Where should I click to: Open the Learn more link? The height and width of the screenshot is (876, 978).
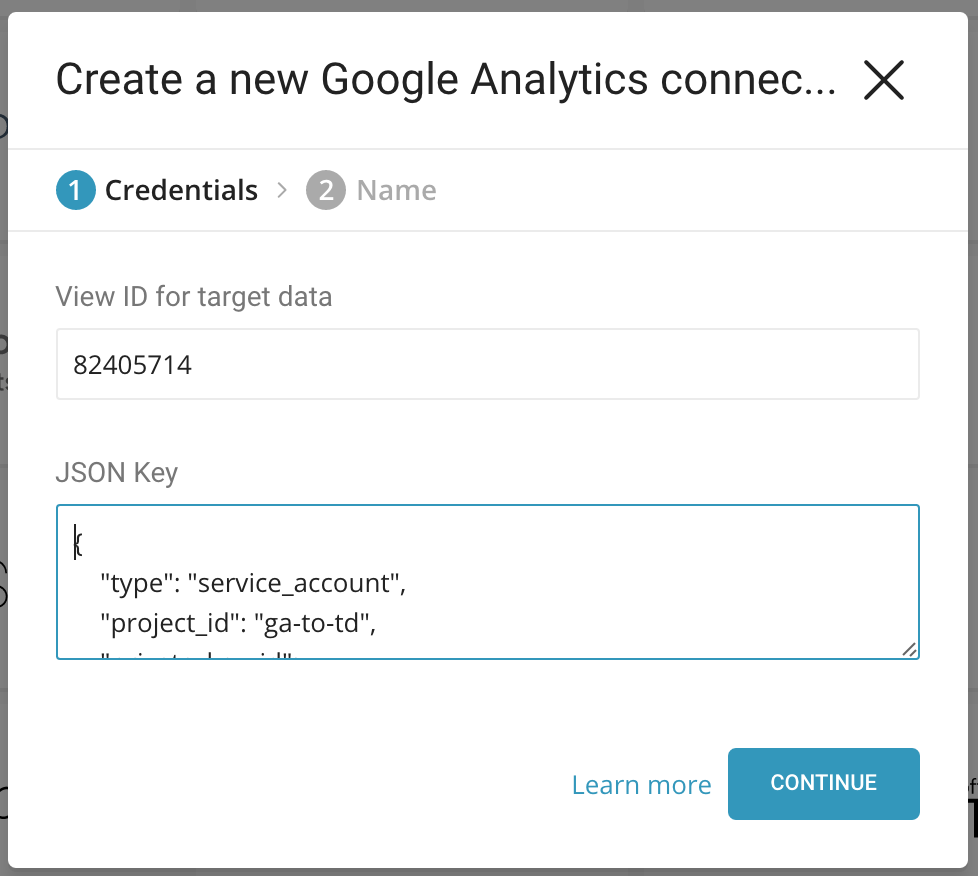pos(641,785)
